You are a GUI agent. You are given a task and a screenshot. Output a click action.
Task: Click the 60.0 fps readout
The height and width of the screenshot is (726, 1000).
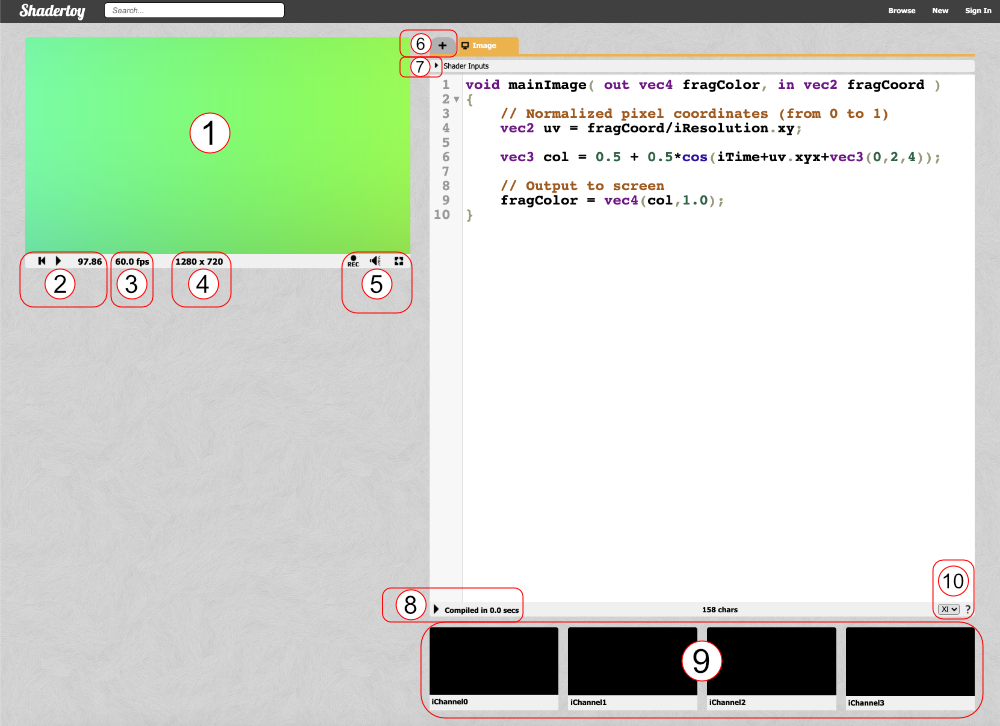[x=132, y=262]
